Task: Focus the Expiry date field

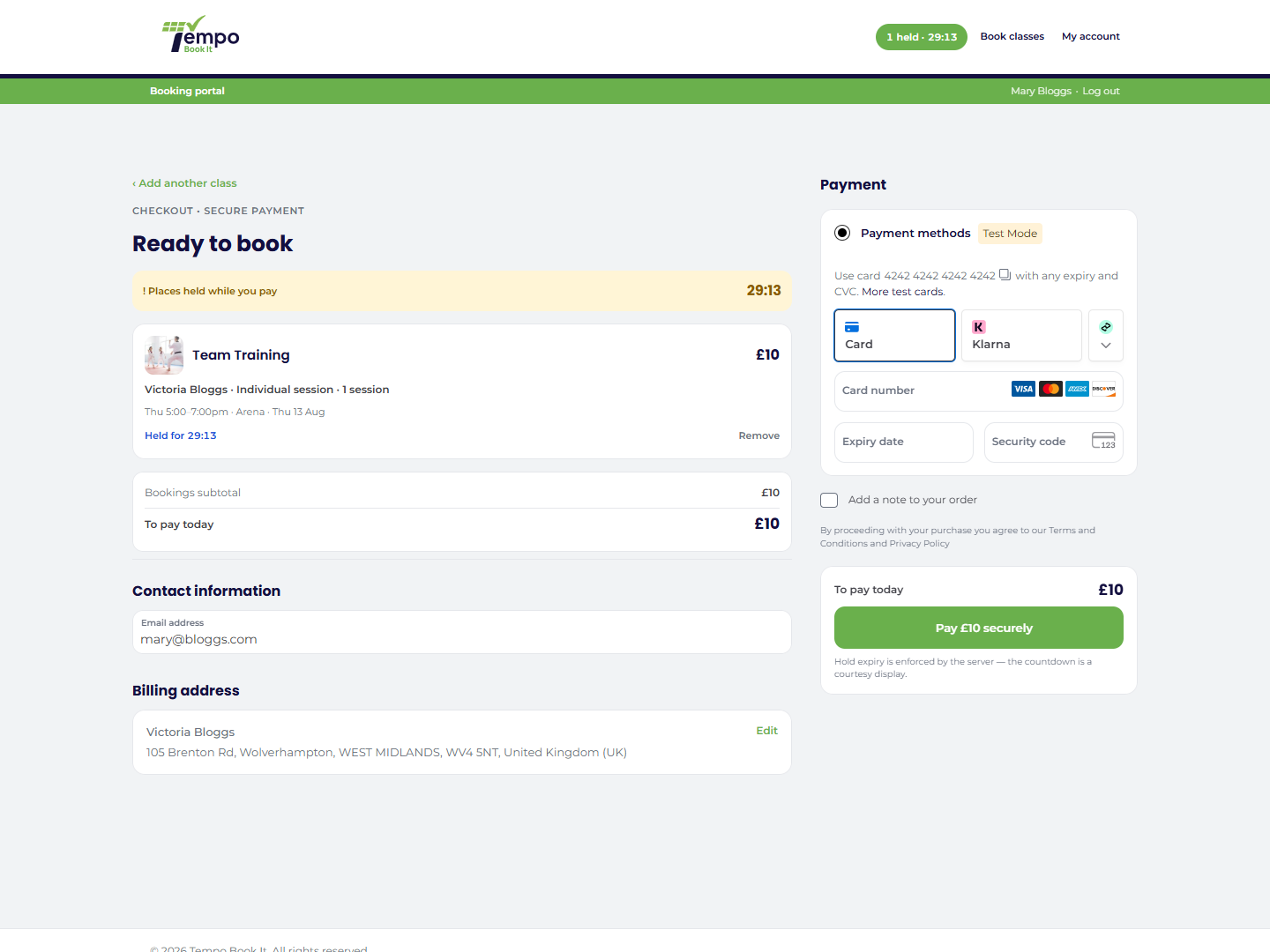Action: point(904,442)
